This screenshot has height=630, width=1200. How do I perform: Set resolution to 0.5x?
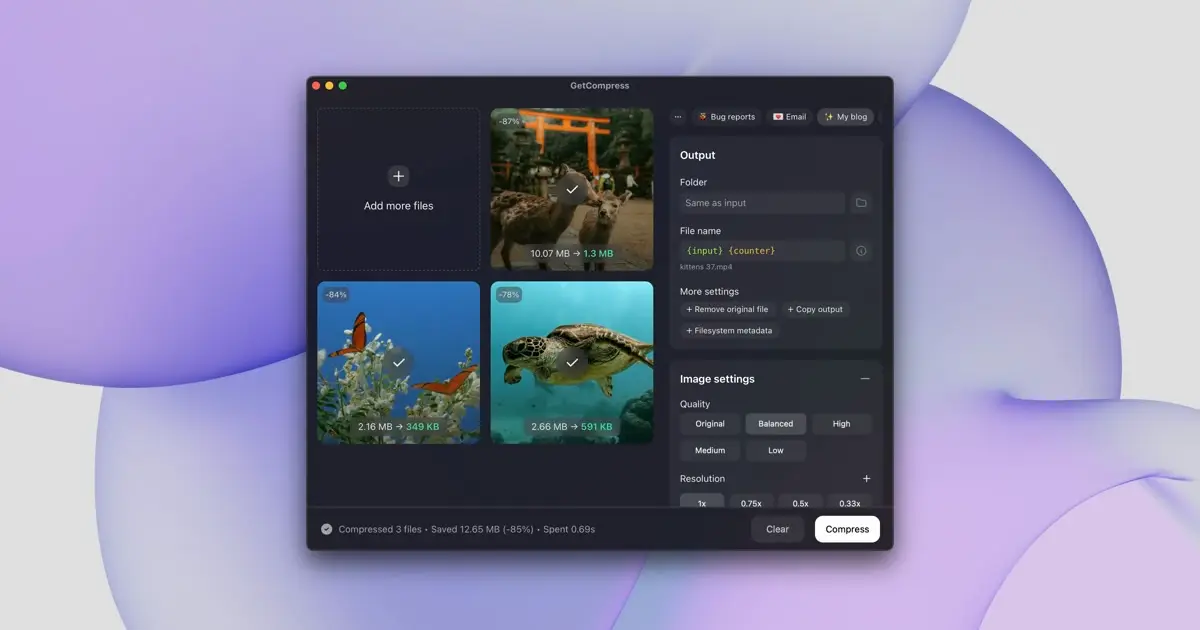point(800,502)
